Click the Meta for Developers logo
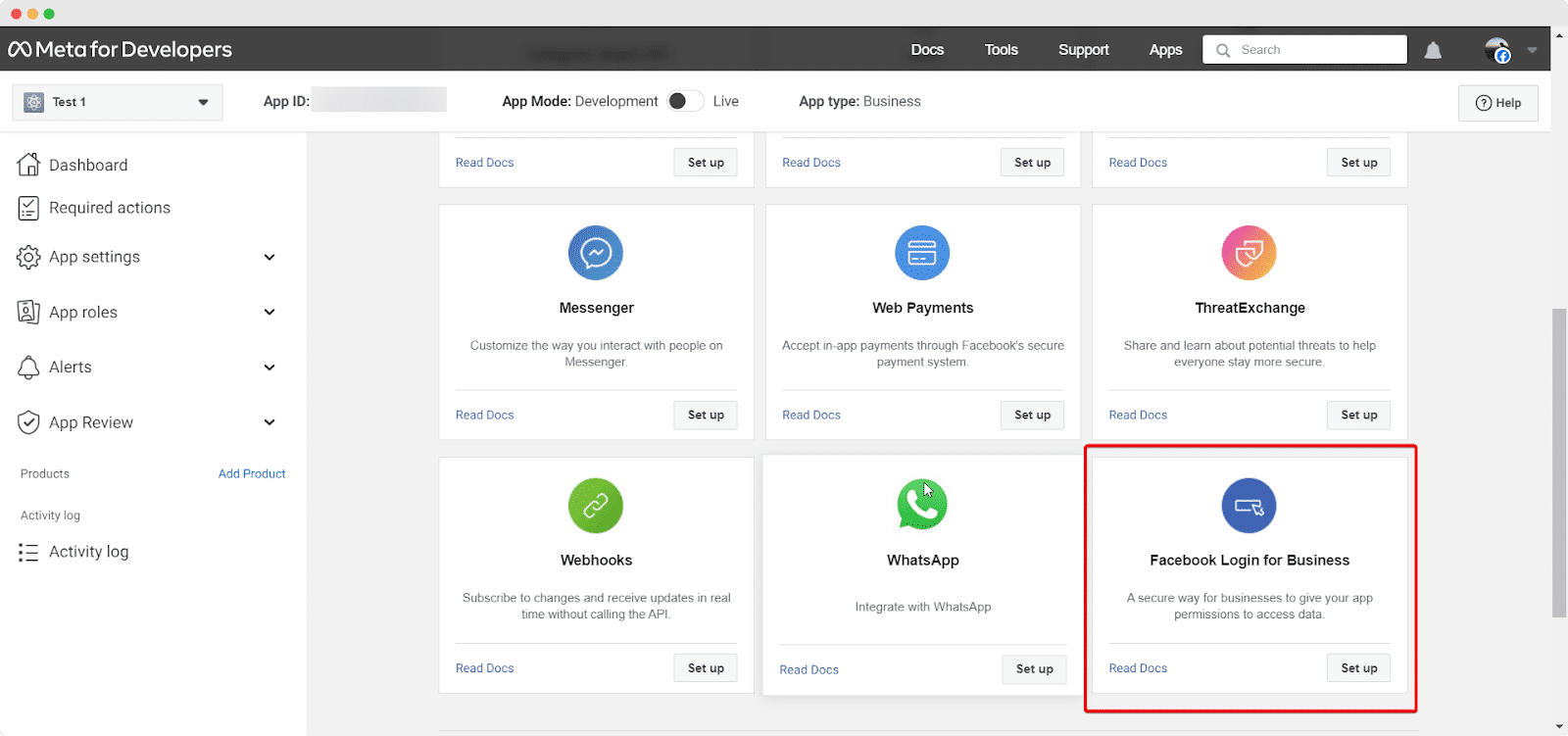The height and width of the screenshot is (736, 1568). pyautogui.click(x=120, y=49)
